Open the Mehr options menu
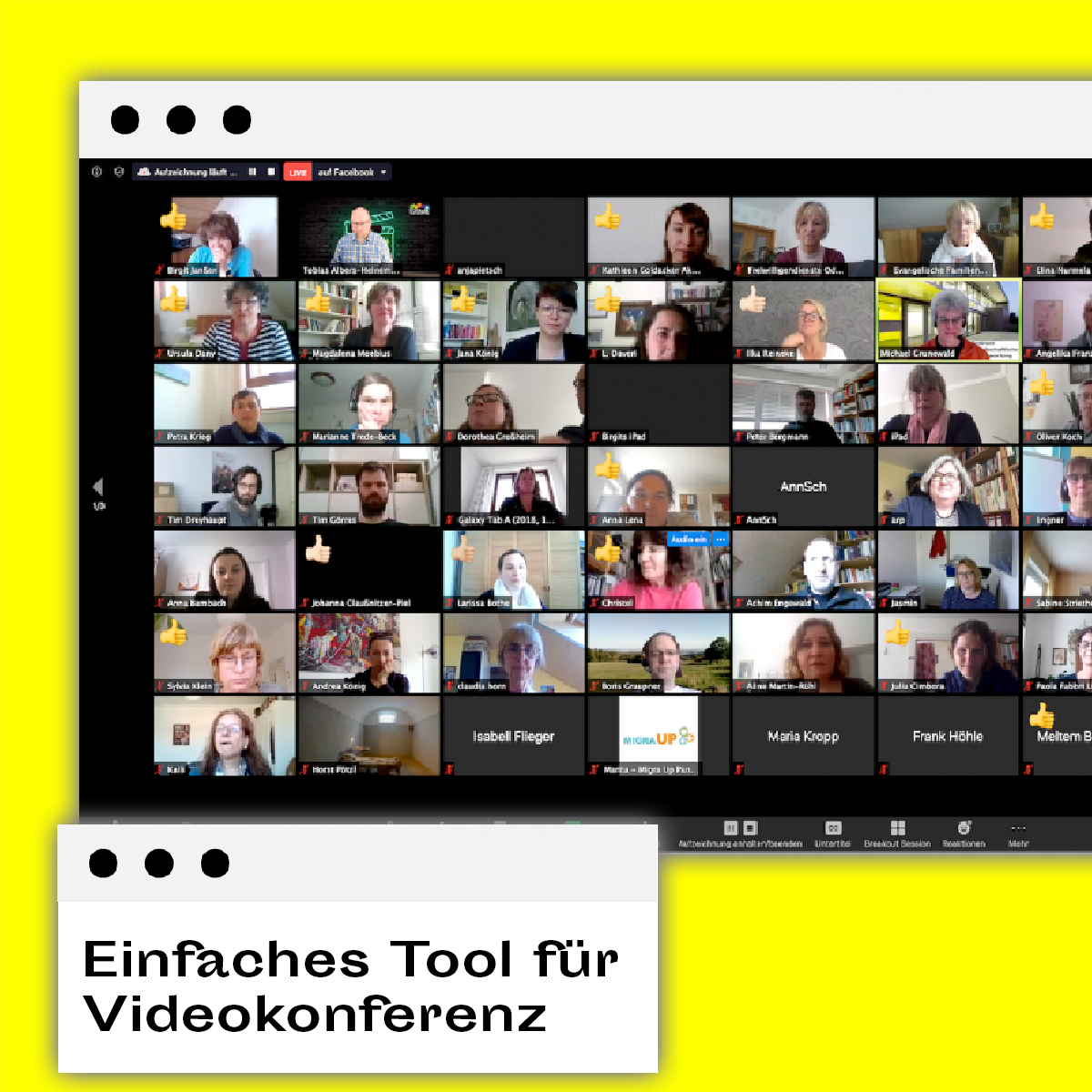Viewport: 1092px width, 1092px height. pos(1018,833)
